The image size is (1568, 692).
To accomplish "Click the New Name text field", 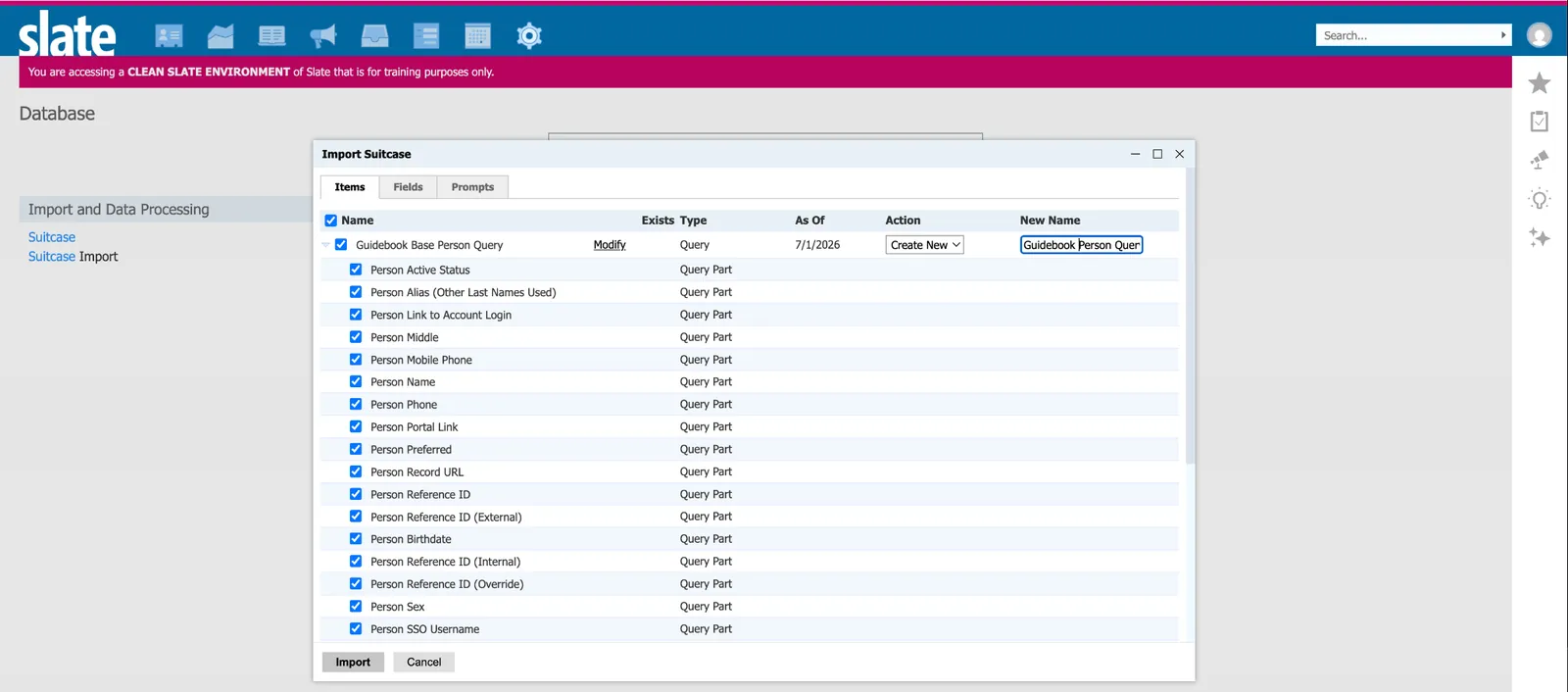I will tap(1081, 245).
